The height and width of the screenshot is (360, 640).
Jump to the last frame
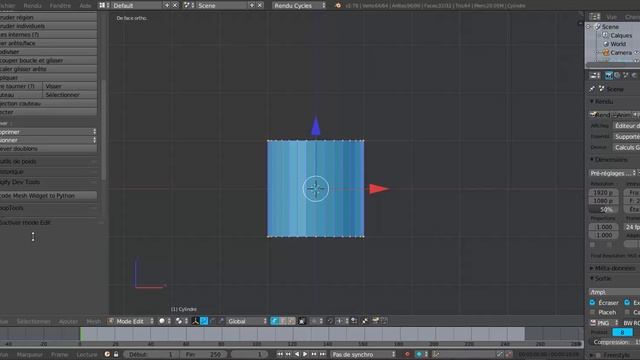pos(322,354)
